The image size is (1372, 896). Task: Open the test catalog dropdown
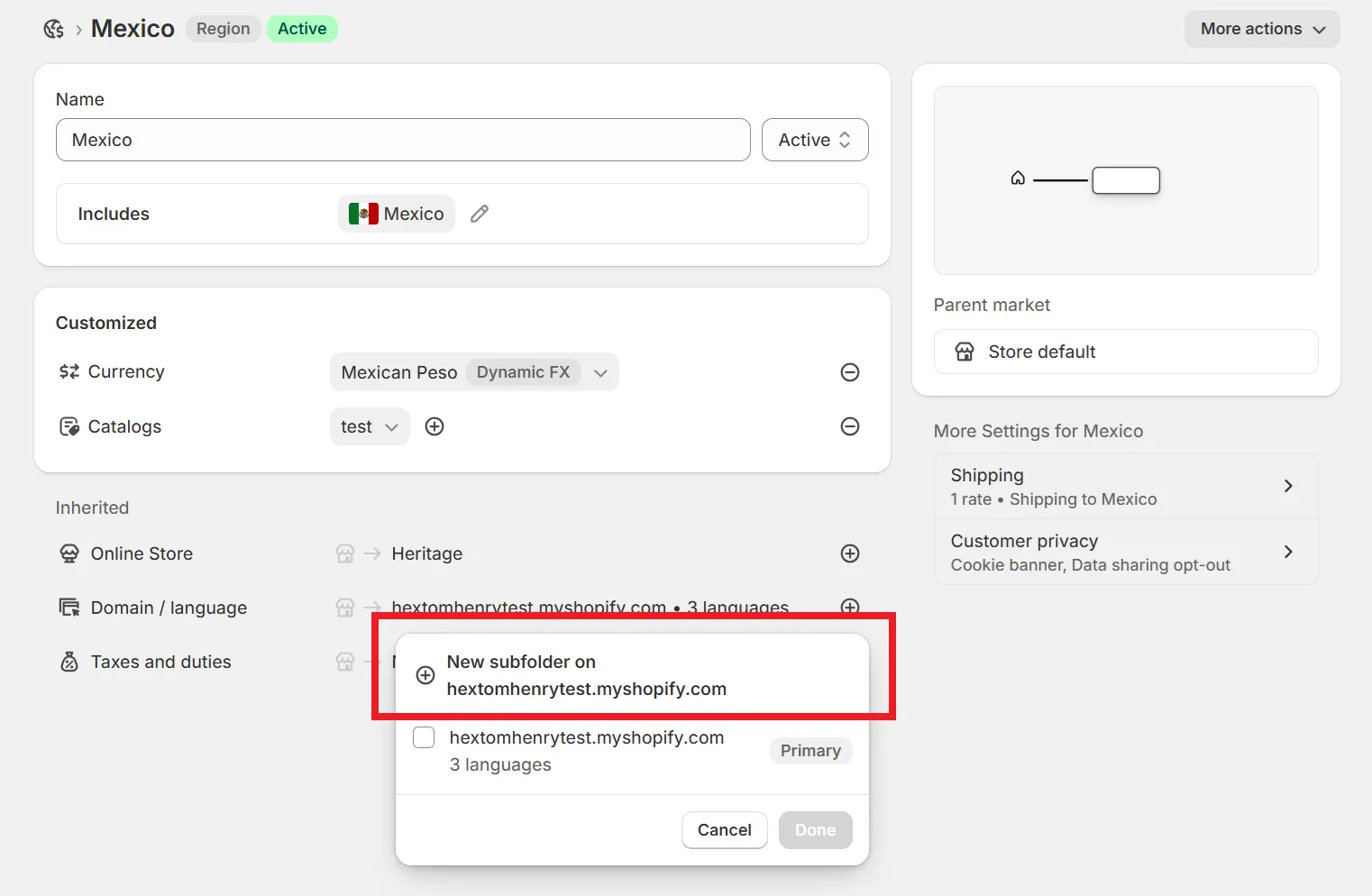coord(370,426)
